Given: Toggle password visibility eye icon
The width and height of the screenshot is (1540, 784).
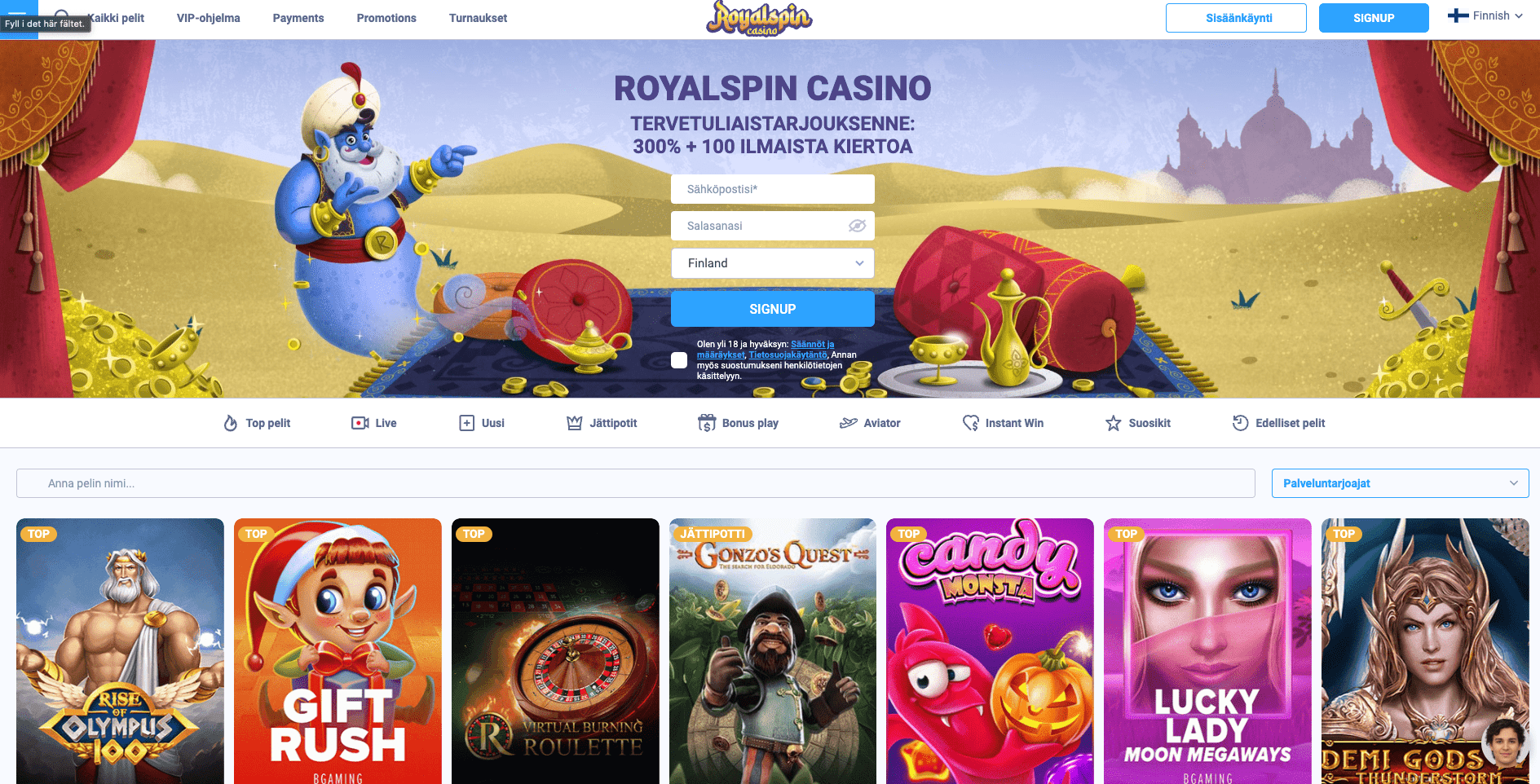Looking at the screenshot, I should (857, 226).
